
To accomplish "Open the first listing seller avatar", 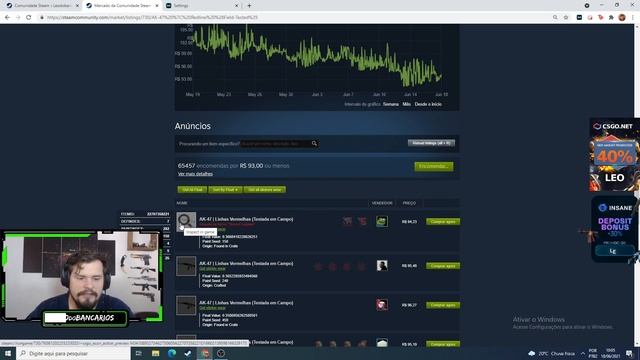I will point(382,221).
